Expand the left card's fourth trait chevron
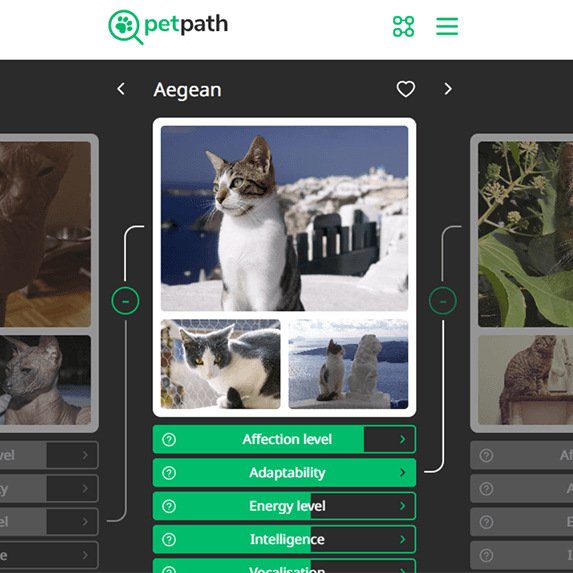This screenshot has height=573, width=573. [x=85, y=555]
